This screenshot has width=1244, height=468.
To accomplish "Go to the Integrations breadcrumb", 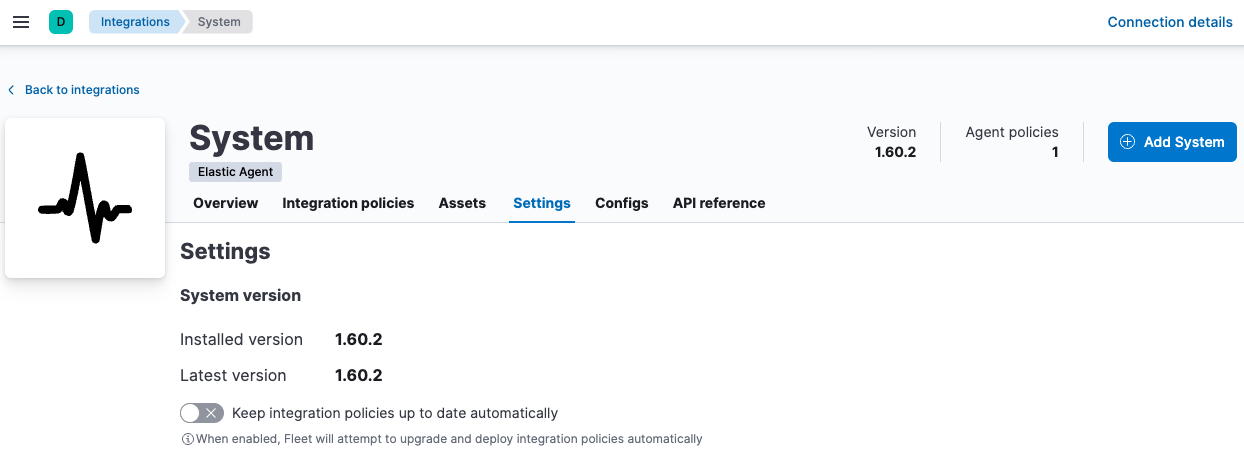I will [x=135, y=22].
